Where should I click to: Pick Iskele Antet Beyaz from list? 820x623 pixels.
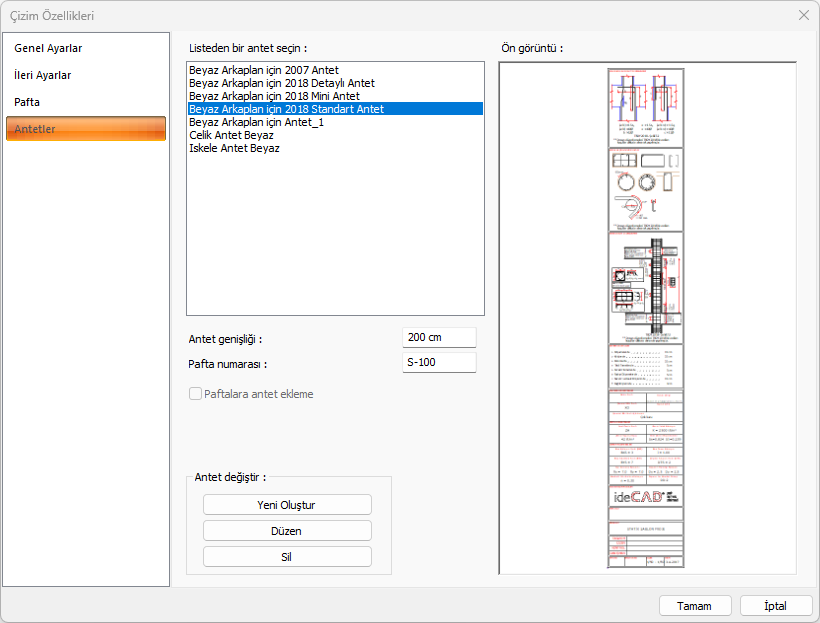point(234,148)
